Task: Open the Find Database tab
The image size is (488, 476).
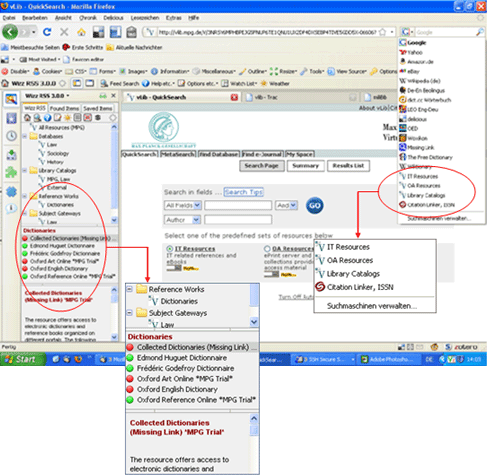Action: 219,154
